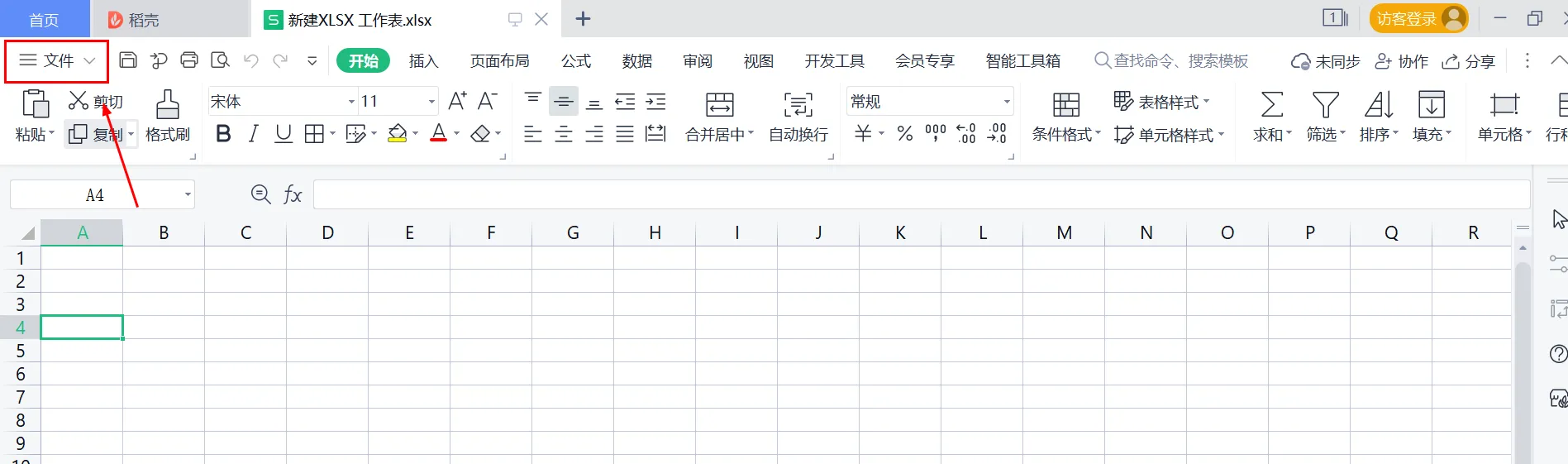
Task: Click the Redo arrow icon
Action: 281,60
